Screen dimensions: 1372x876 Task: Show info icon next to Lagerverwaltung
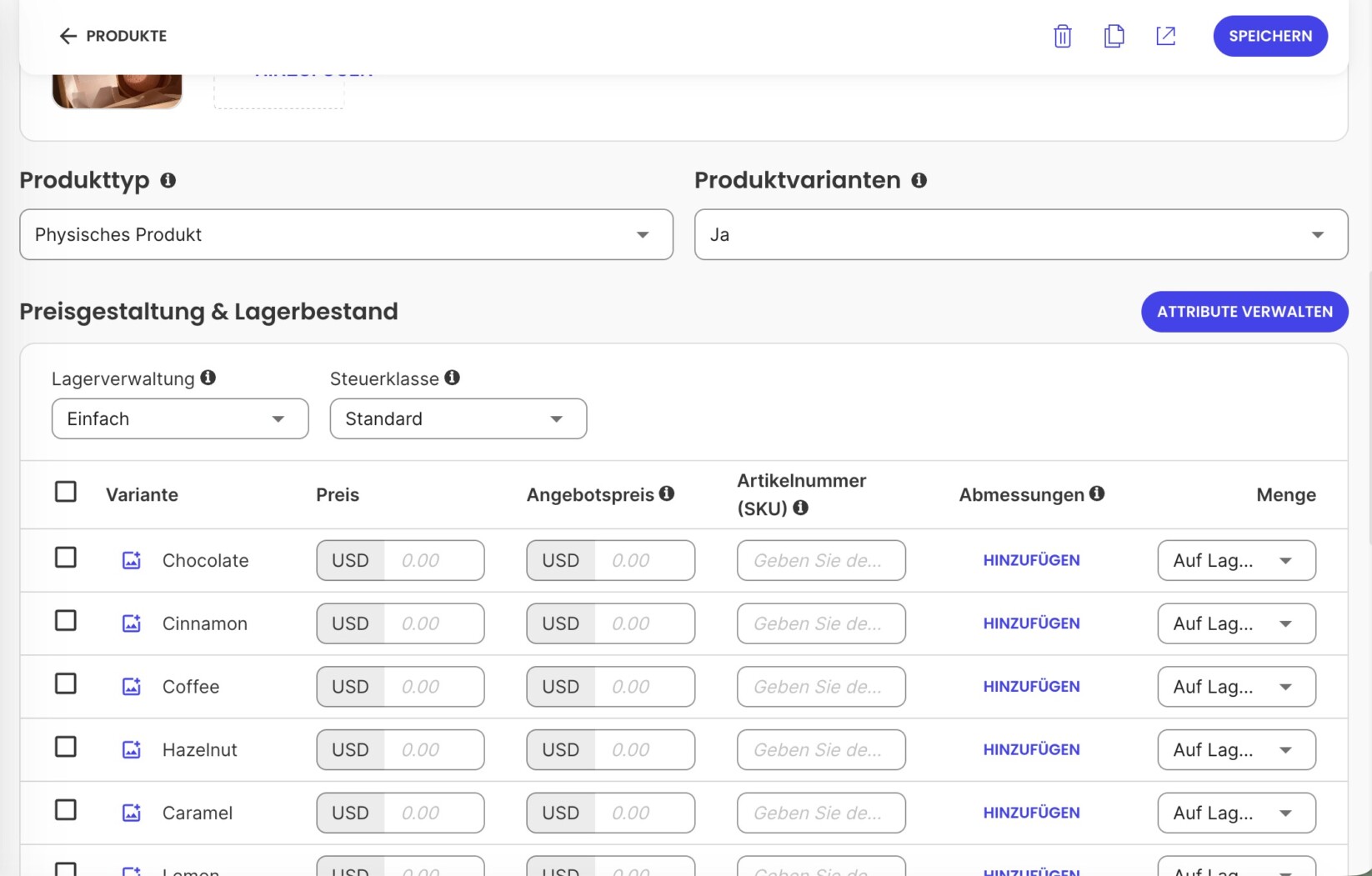[x=208, y=378]
